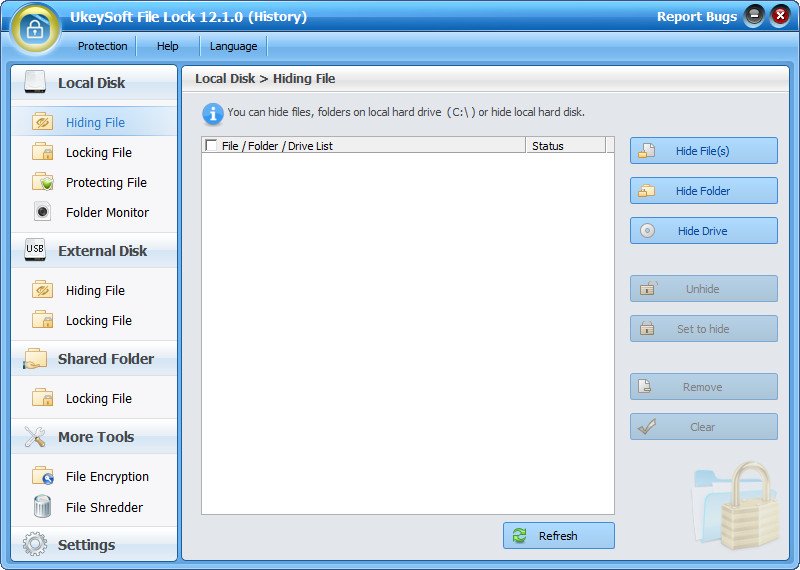Screen dimensions: 800x570
Task: Click the Hide Drive button
Action: (x=704, y=231)
